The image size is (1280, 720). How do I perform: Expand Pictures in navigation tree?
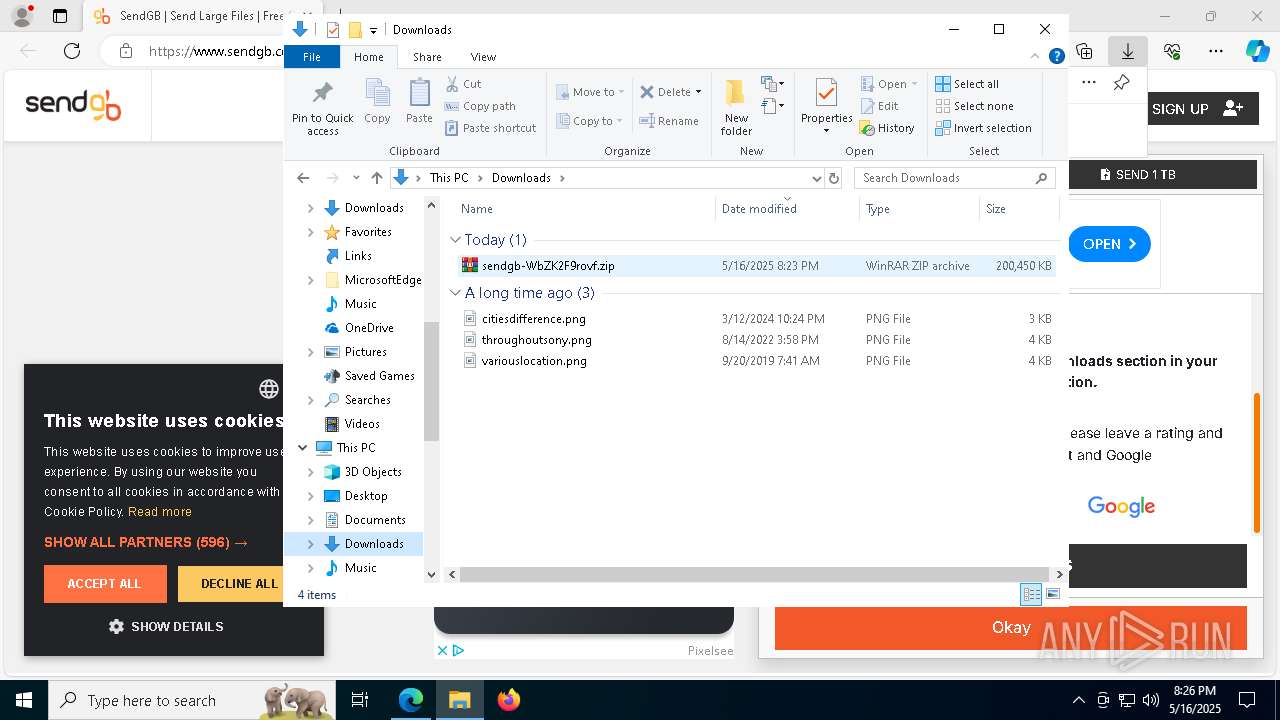pos(310,352)
